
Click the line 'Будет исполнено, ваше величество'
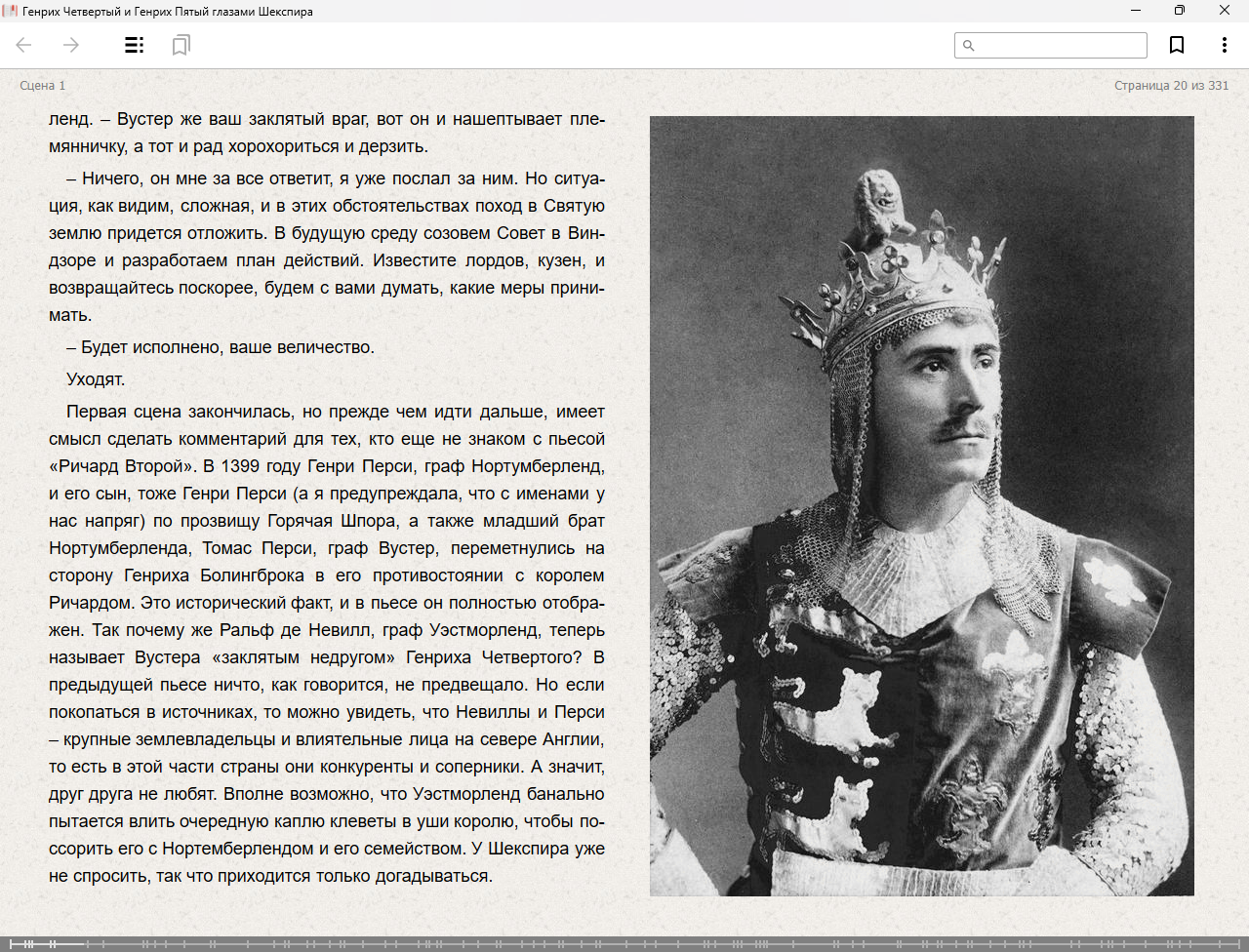point(221,347)
